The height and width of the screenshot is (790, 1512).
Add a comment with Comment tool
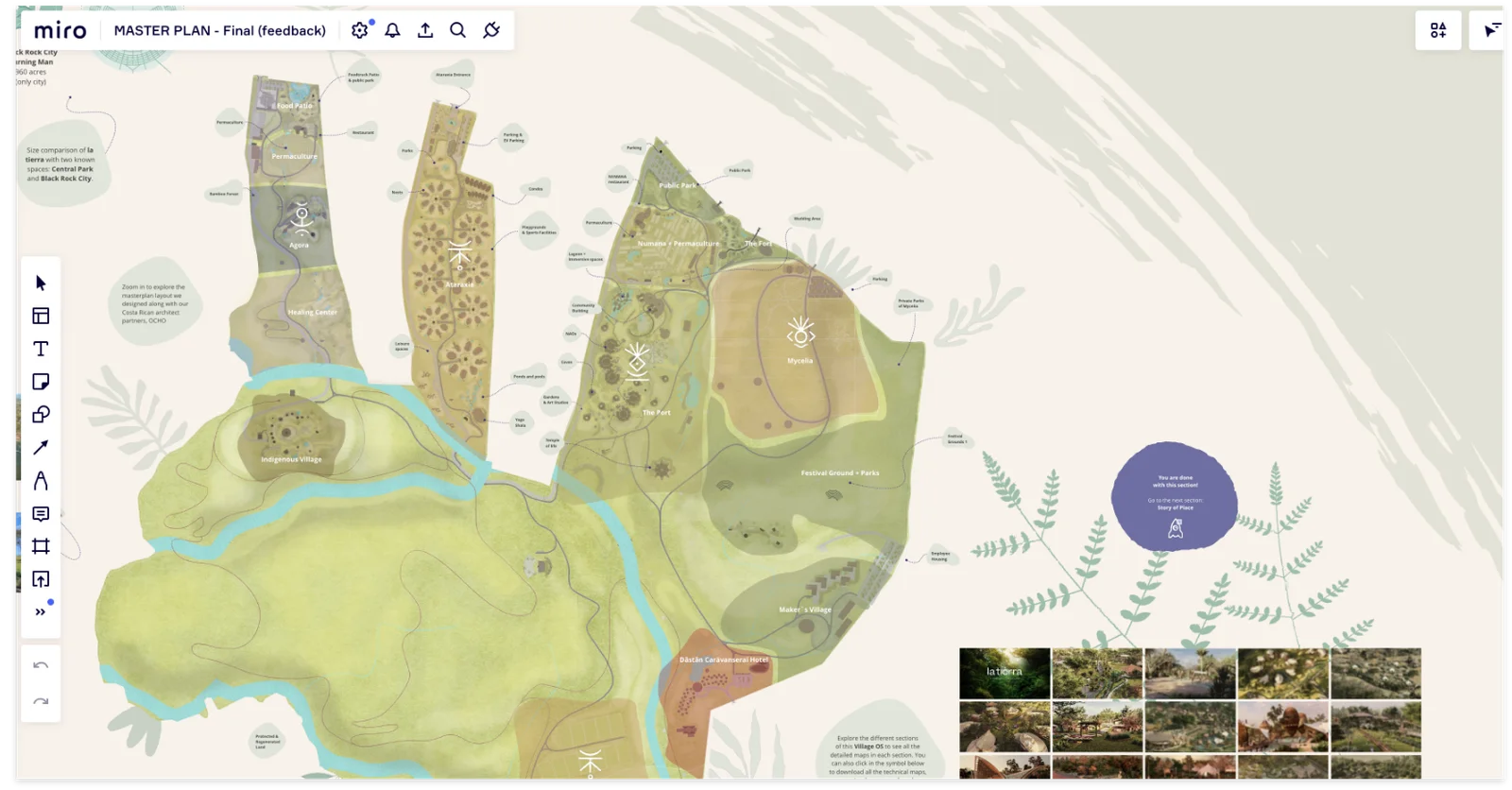41,514
